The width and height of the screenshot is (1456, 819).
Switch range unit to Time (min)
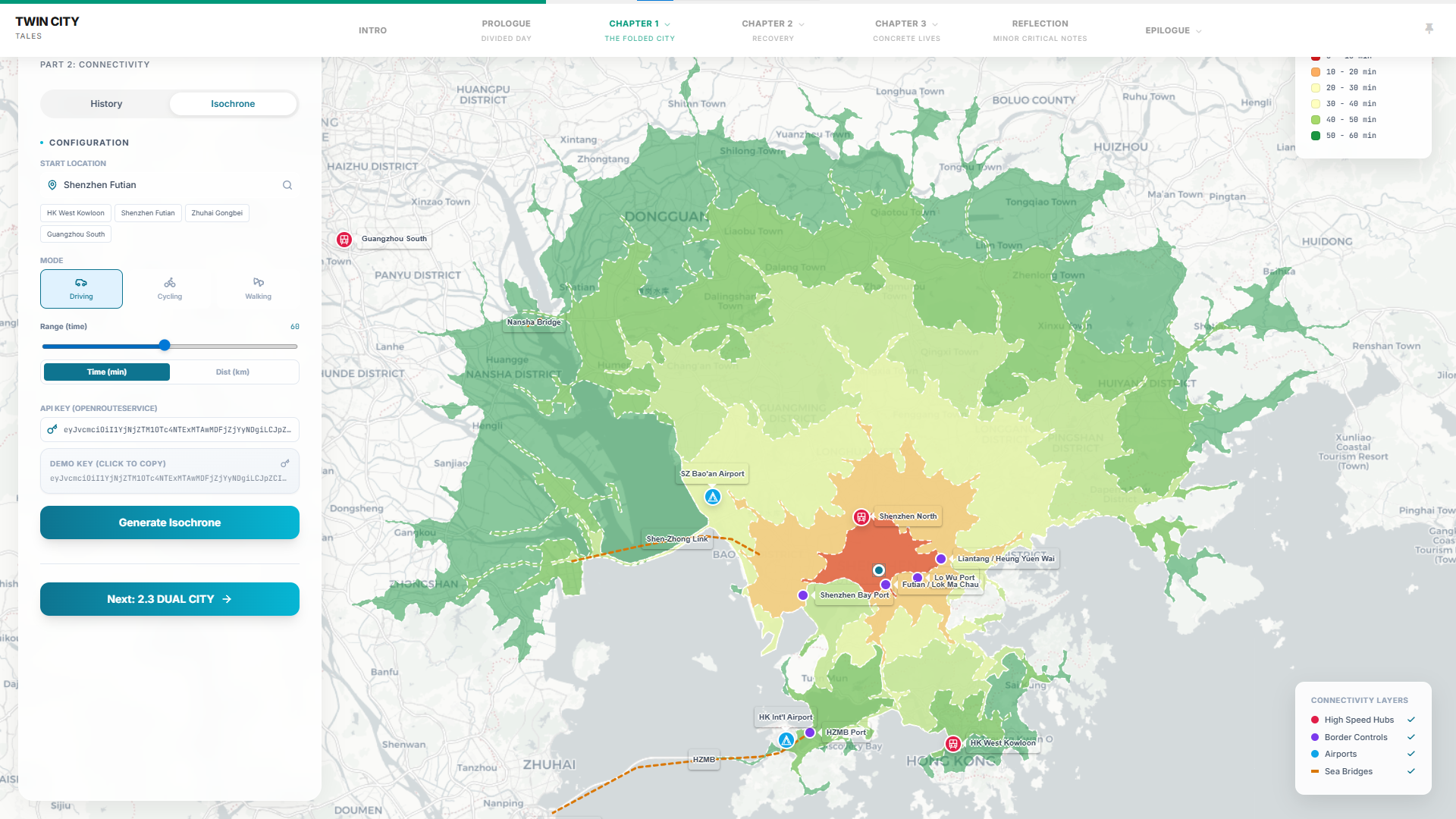click(107, 372)
